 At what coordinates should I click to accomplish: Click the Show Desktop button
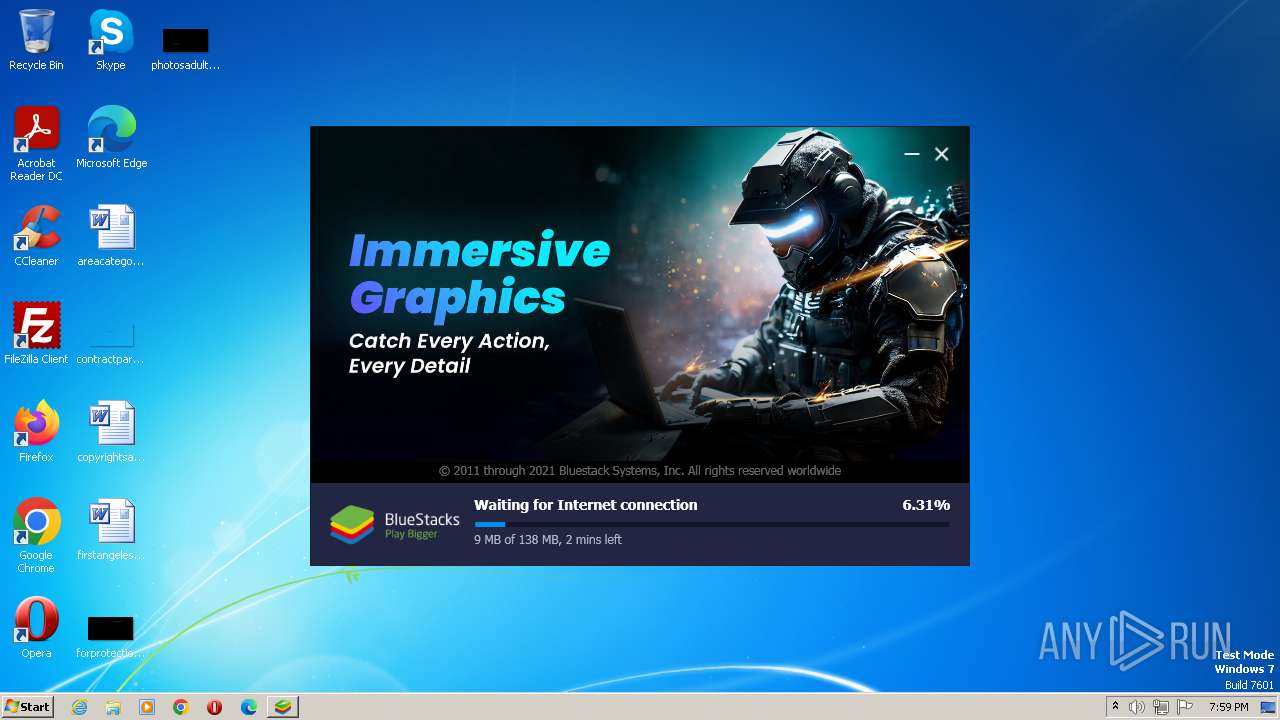[1268, 707]
